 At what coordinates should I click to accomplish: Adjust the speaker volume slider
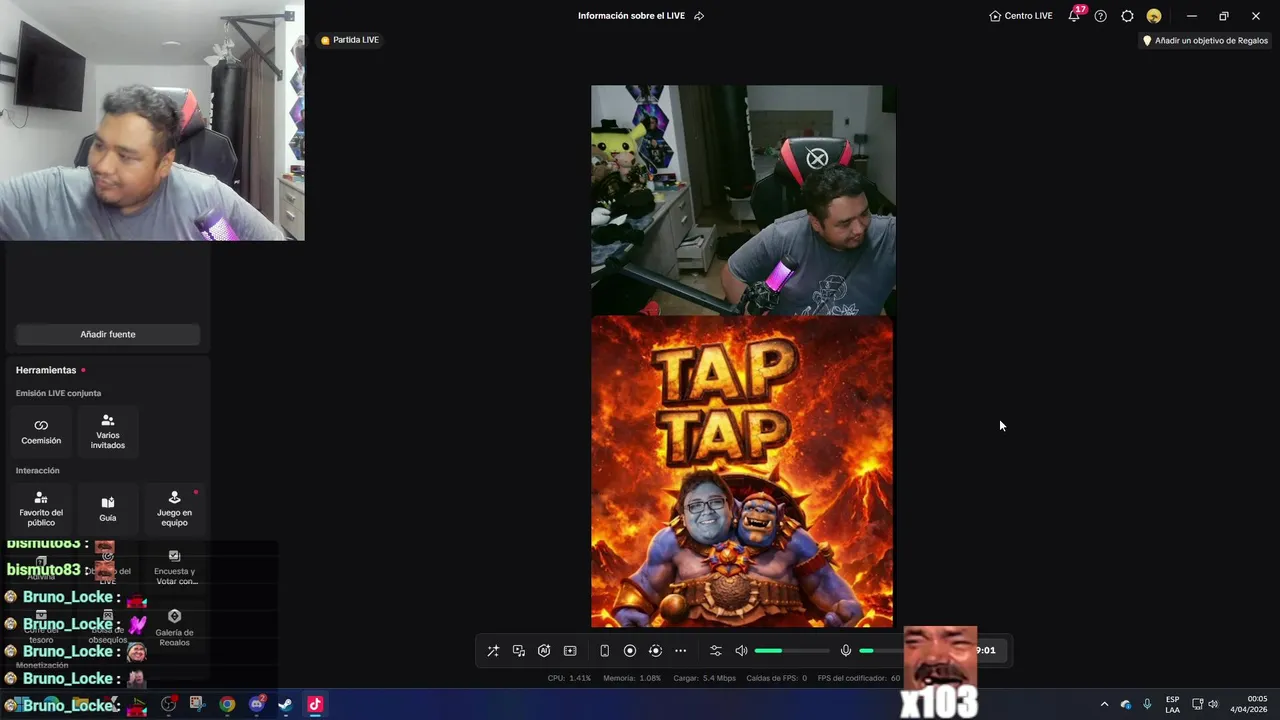(x=791, y=651)
